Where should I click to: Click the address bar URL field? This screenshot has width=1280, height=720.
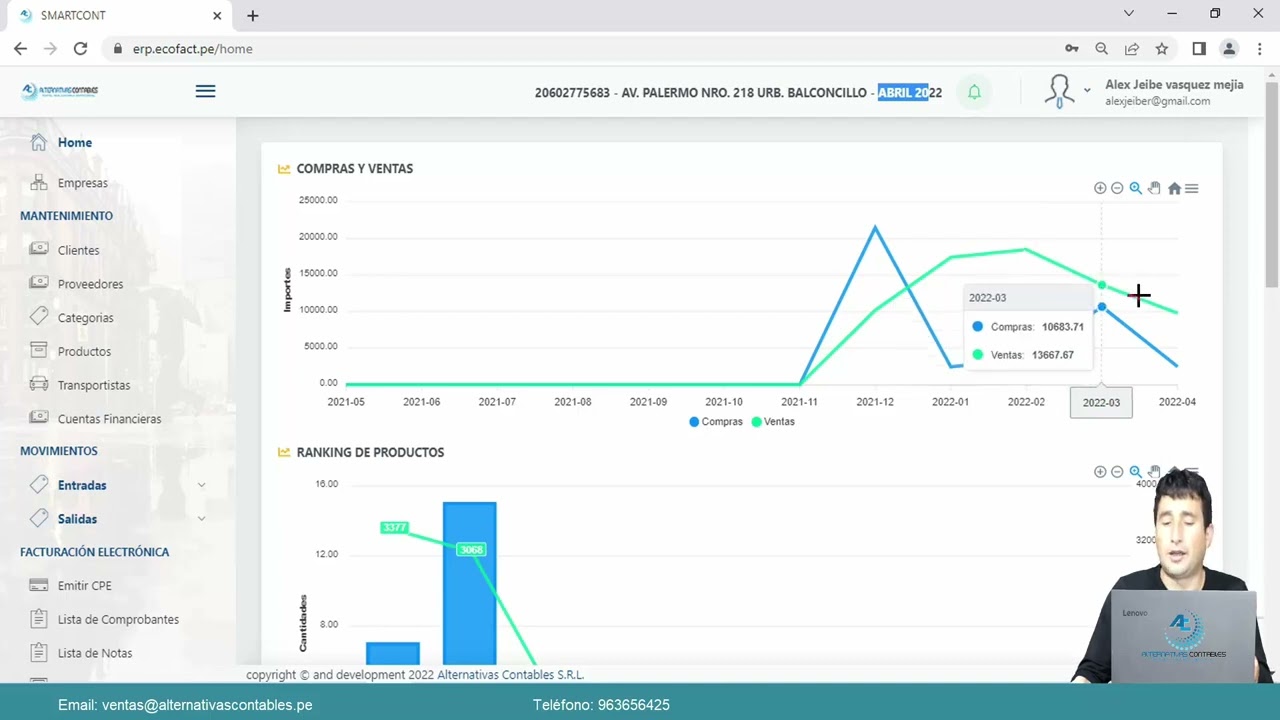pos(580,48)
